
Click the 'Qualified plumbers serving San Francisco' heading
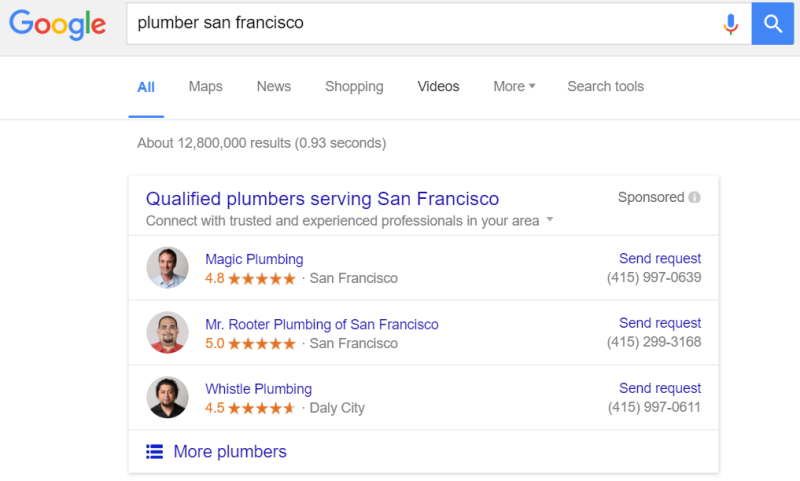tap(322, 198)
